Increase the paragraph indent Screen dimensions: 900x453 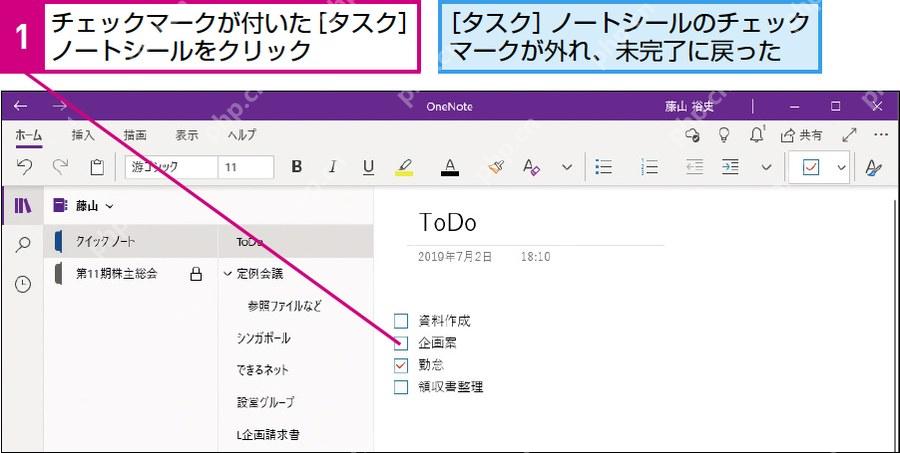(x=730, y=167)
